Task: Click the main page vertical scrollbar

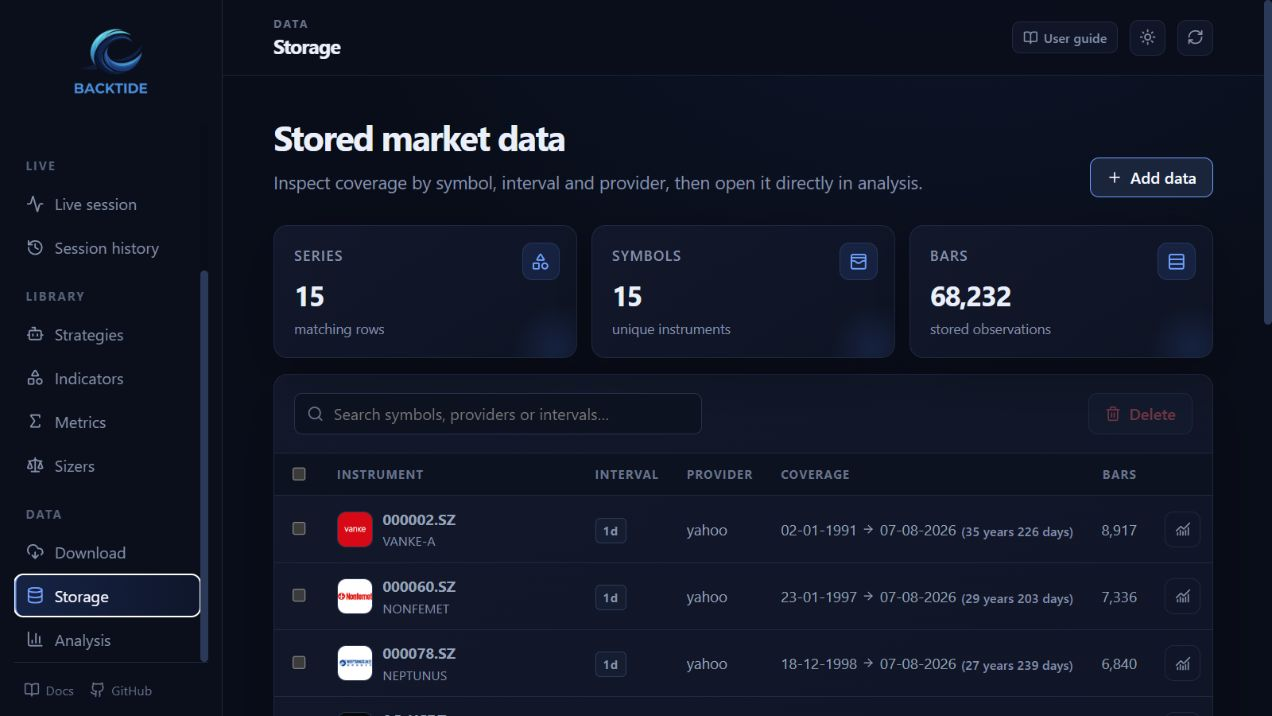Action: click(x=1267, y=165)
